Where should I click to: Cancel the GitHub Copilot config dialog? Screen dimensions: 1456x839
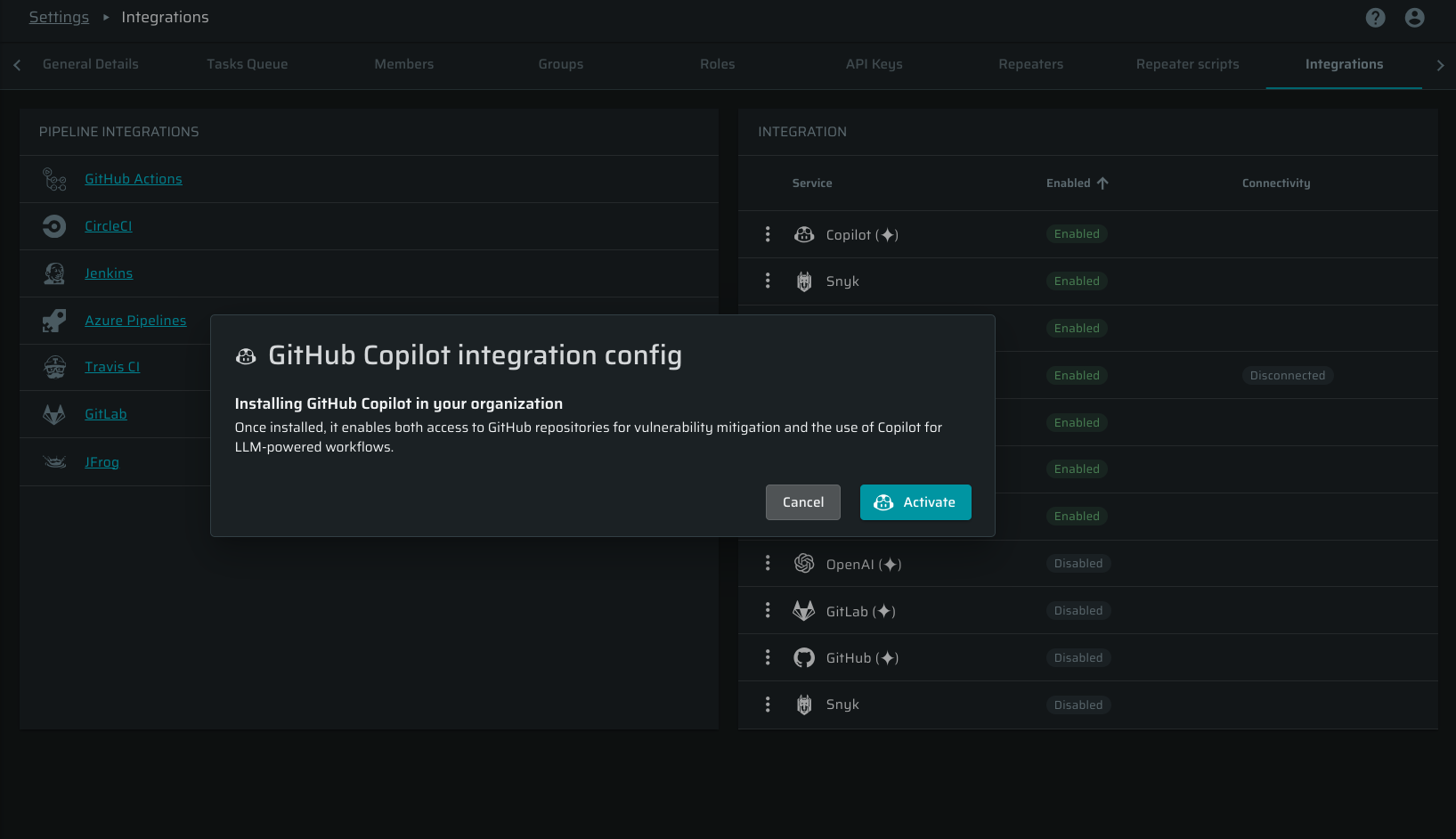pyautogui.click(x=803, y=502)
